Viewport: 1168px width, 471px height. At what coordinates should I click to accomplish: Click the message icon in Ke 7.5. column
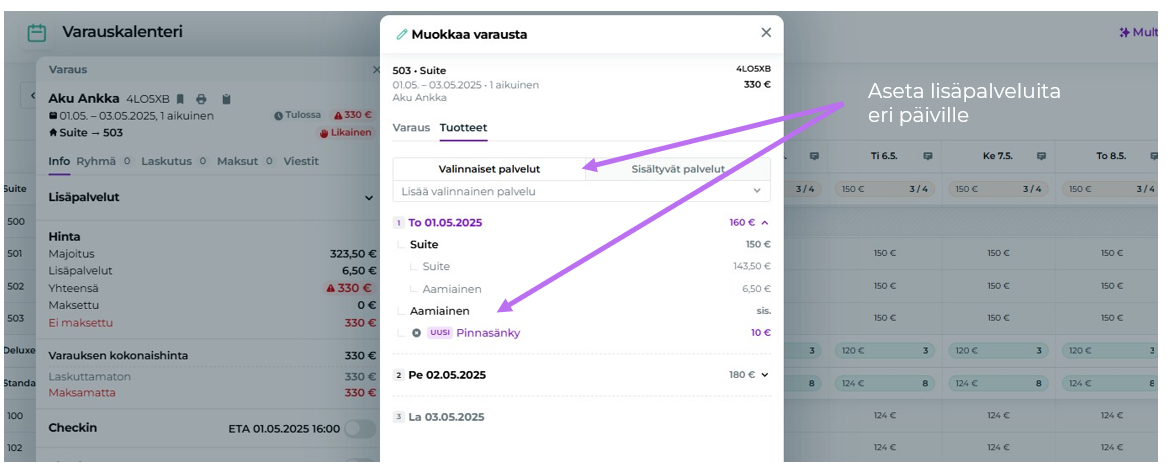point(1041,156)
